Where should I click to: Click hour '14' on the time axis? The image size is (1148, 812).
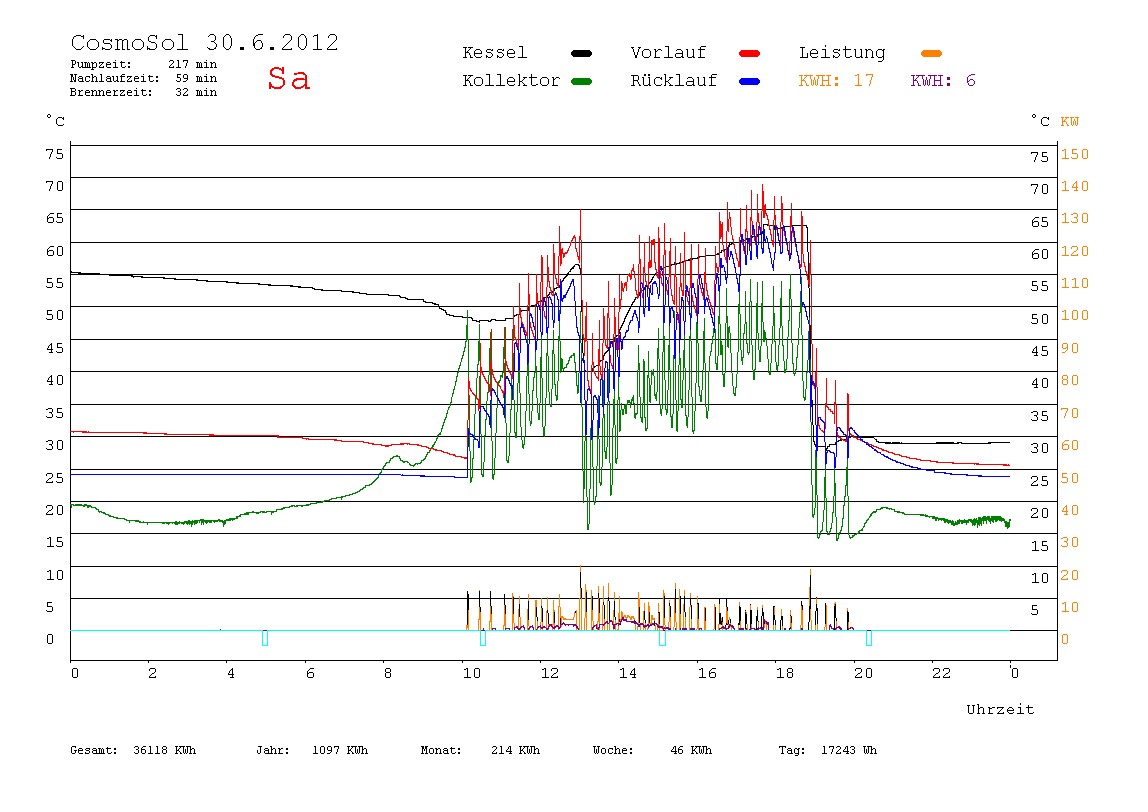pyautogui.click(x=627, y=673)
